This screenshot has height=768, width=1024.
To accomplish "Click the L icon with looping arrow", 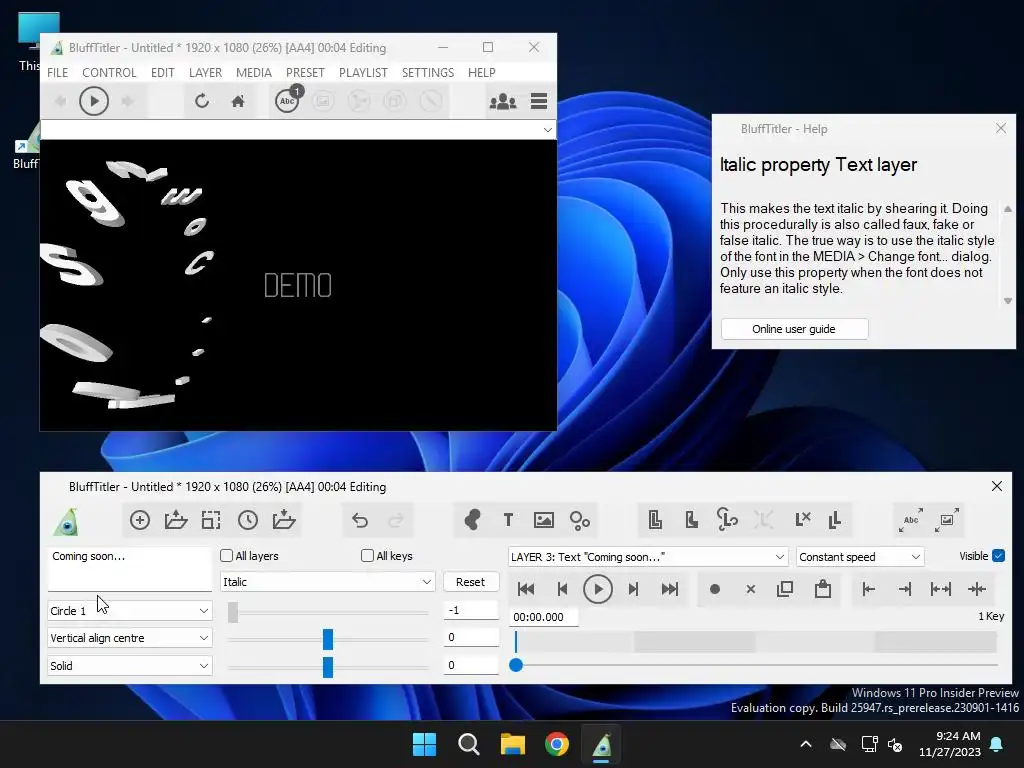I will 727,520.
